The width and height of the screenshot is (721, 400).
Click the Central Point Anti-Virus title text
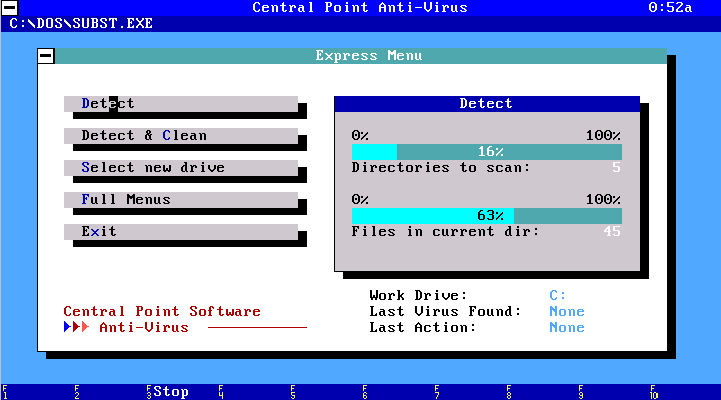[x=360, y=7]
